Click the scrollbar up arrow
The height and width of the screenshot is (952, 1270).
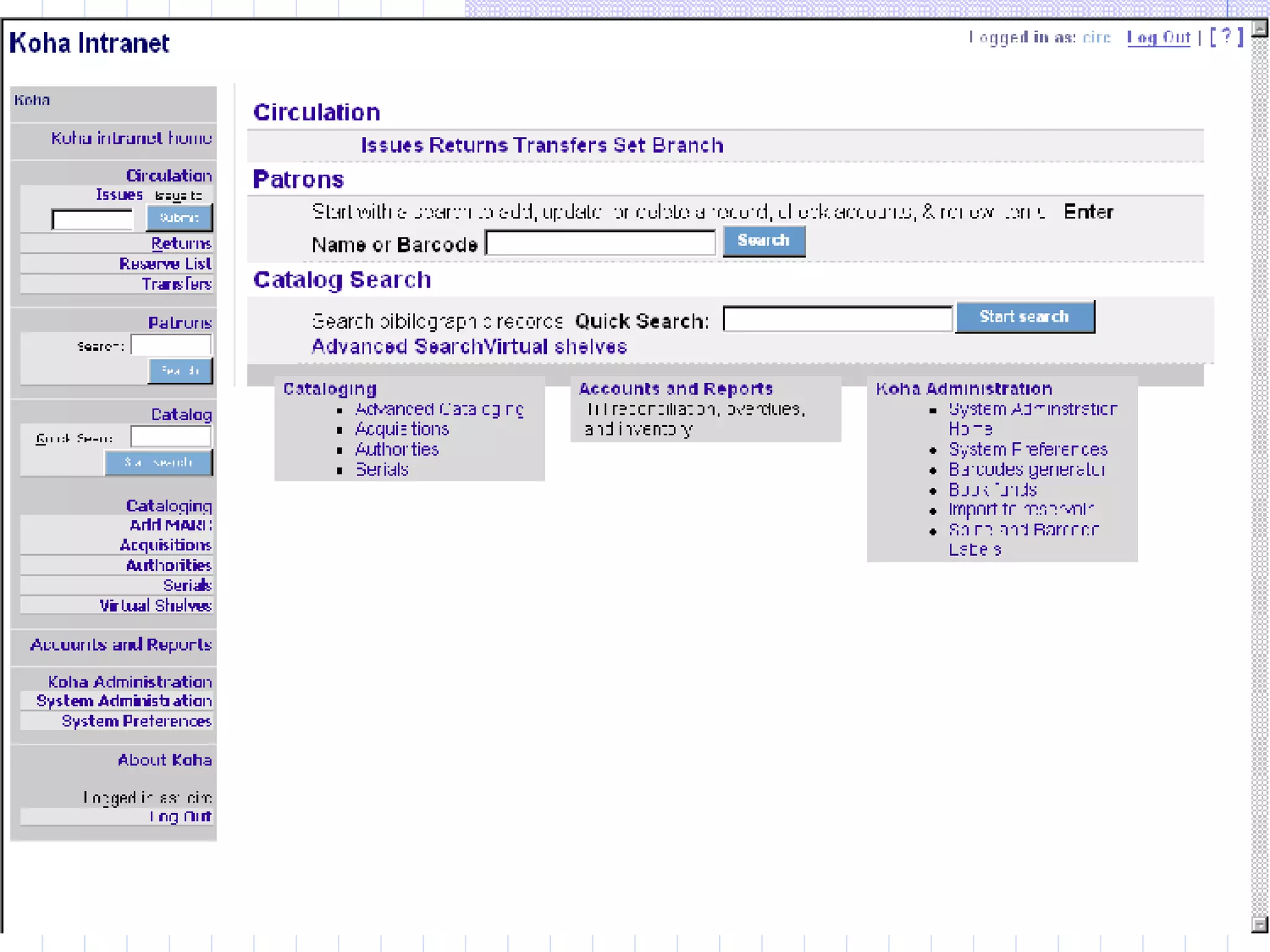tap(1259, 29)
